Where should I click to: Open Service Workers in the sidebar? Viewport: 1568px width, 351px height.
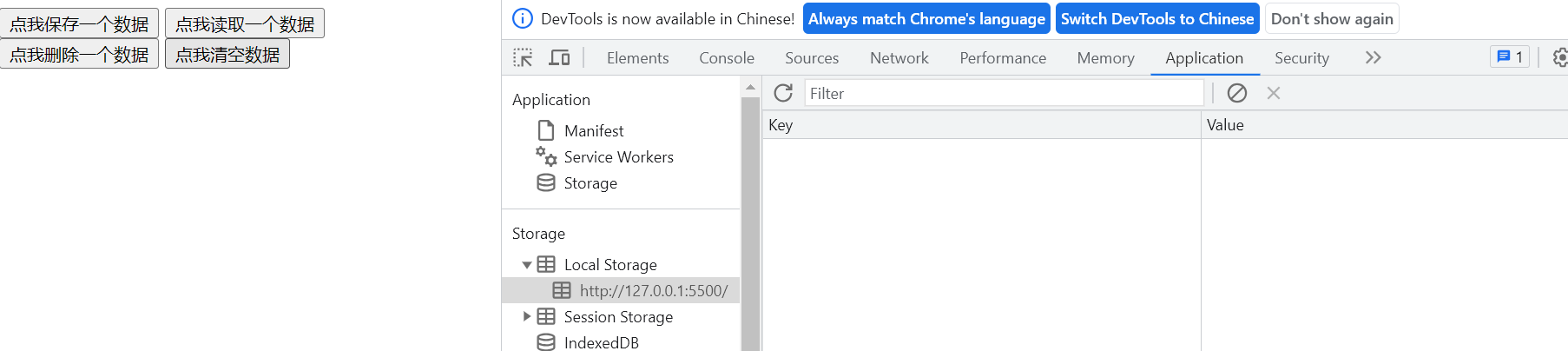tap(618, 157)
